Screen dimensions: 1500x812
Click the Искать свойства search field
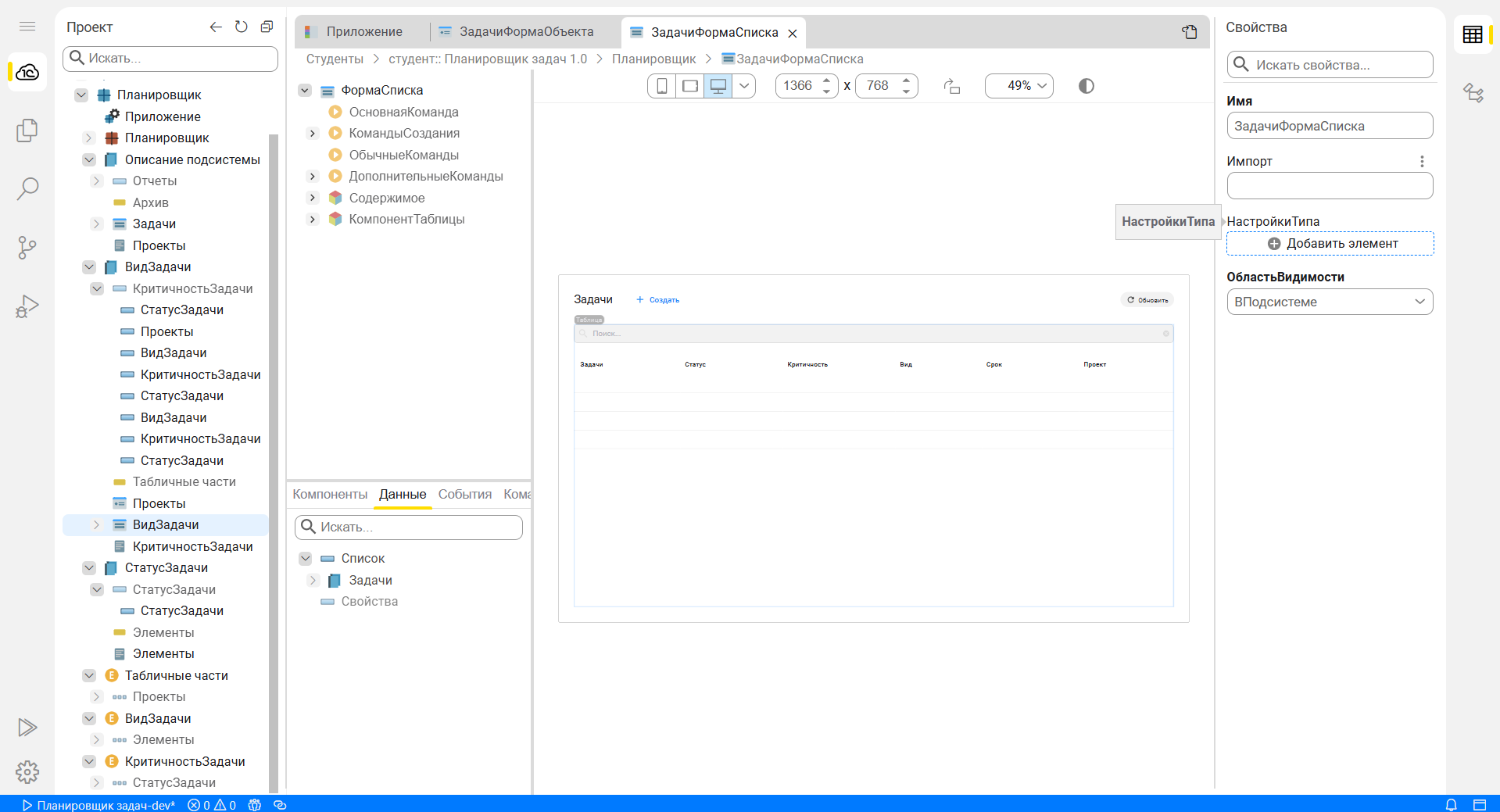tap(1330, 65)
